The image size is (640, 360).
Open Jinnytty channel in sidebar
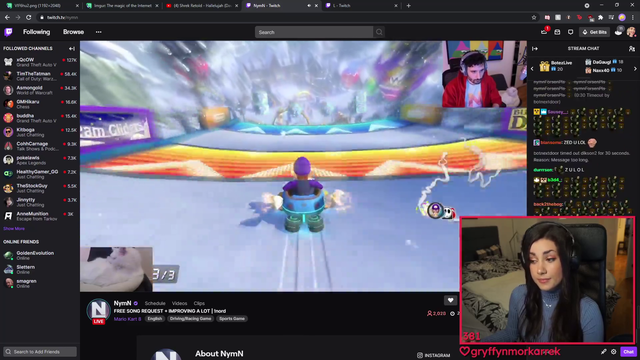40,202
